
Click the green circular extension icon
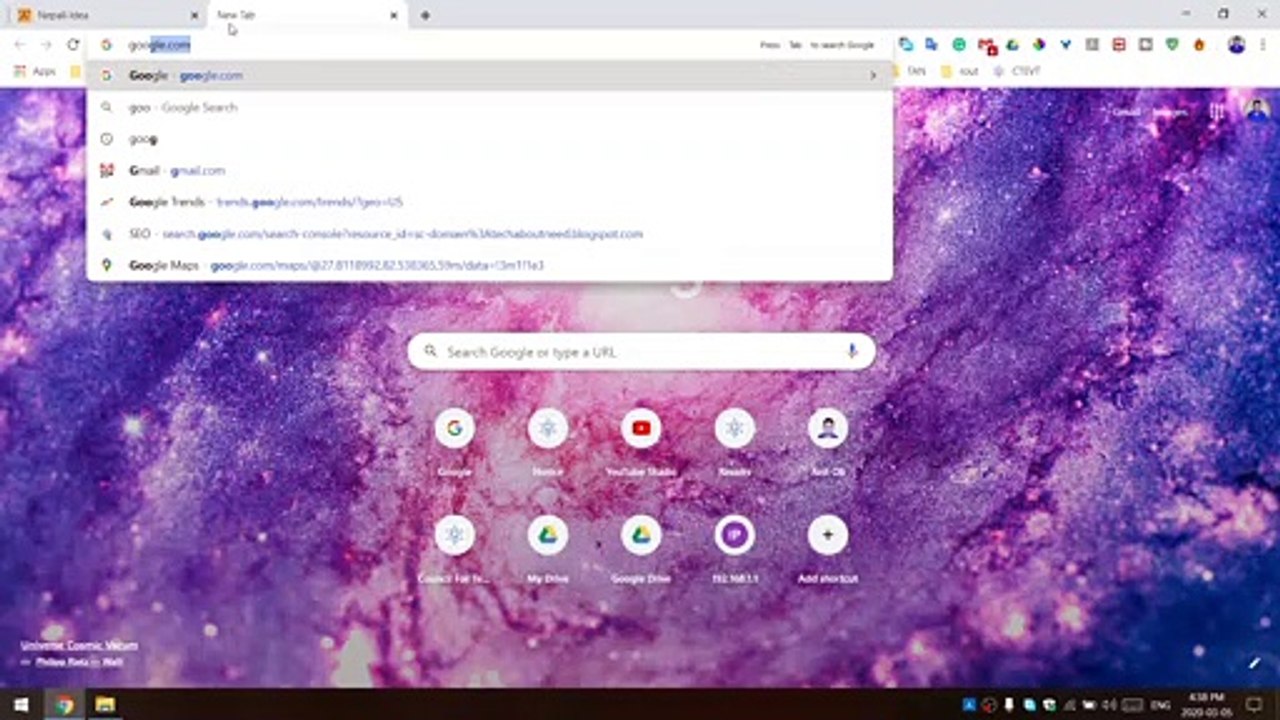(x=959, y=45)
